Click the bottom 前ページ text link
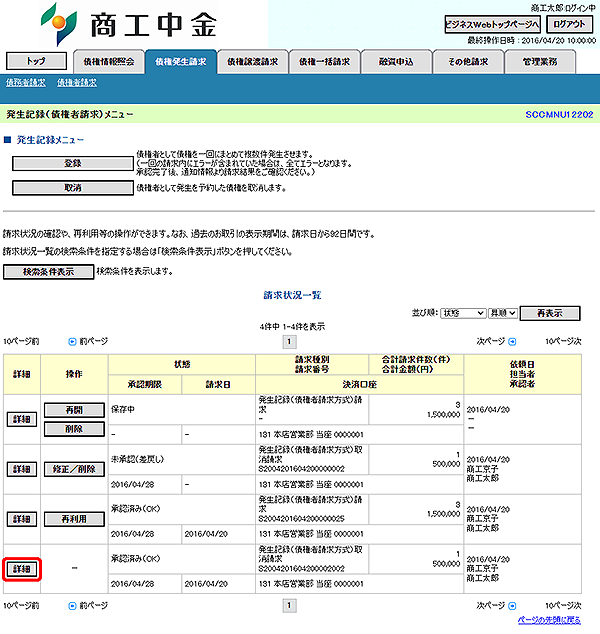 (x=94, y=606)
